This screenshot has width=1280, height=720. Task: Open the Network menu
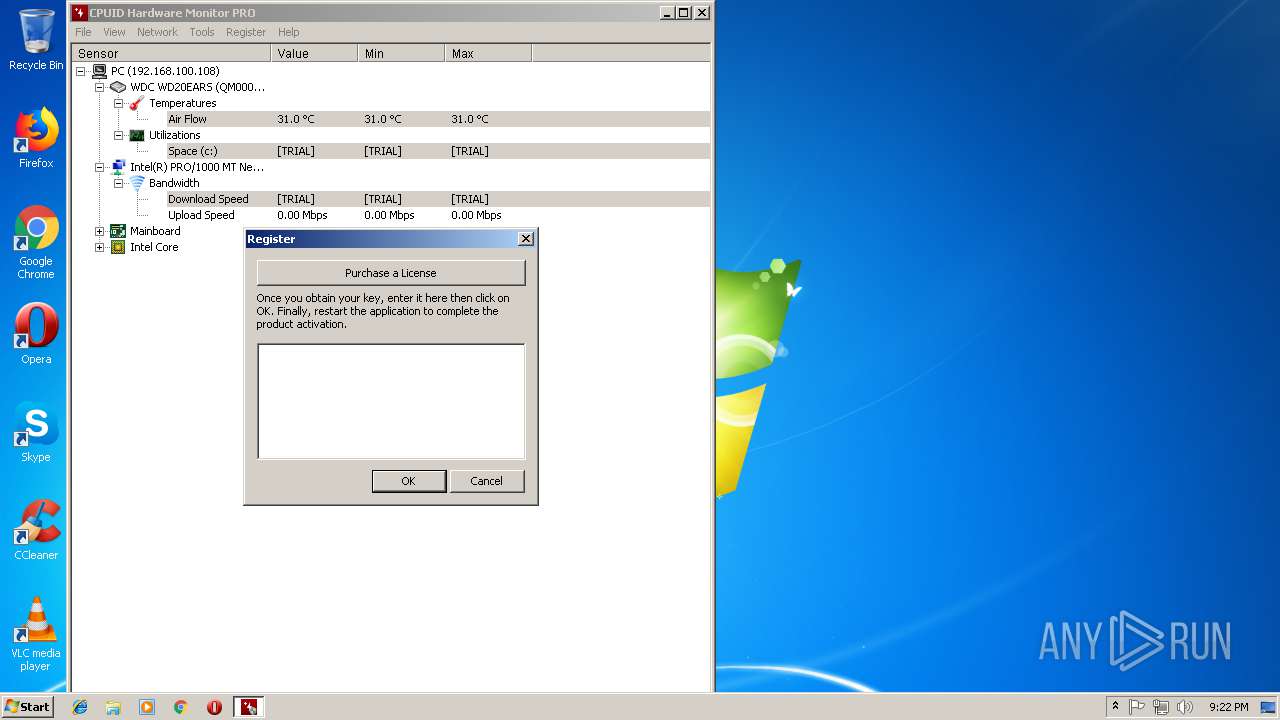click(157, 32)
